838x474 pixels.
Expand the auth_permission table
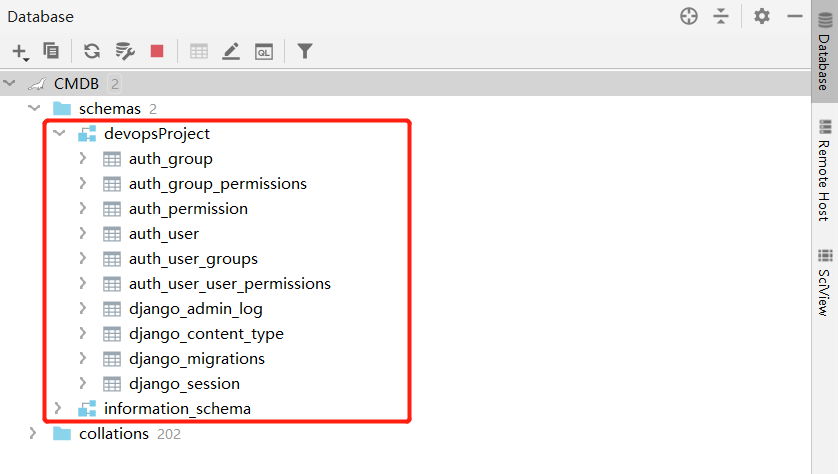click(83, 208)
